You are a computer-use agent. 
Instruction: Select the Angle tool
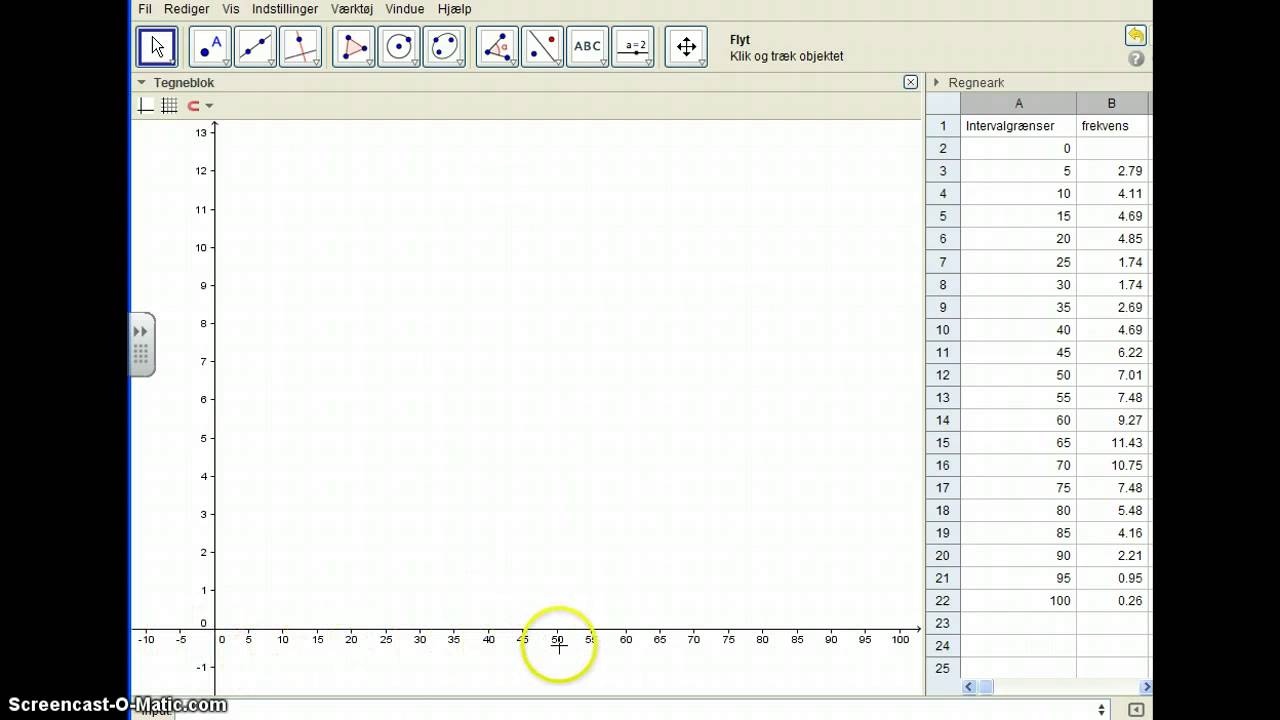pos(497,47)
